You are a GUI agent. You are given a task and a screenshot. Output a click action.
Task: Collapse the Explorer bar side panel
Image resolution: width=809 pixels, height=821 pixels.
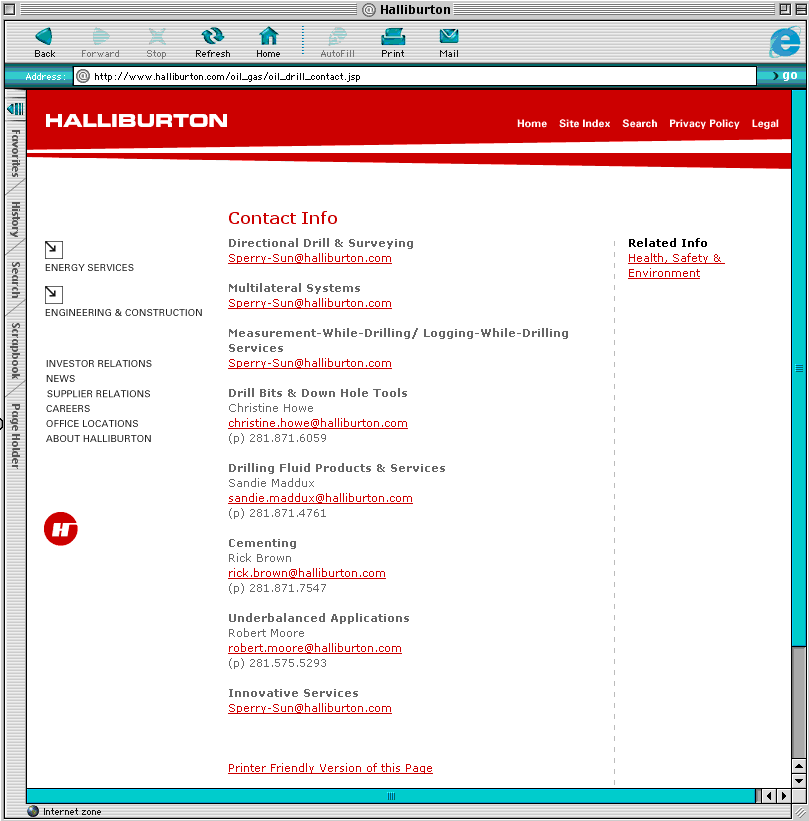coord(15,109)
